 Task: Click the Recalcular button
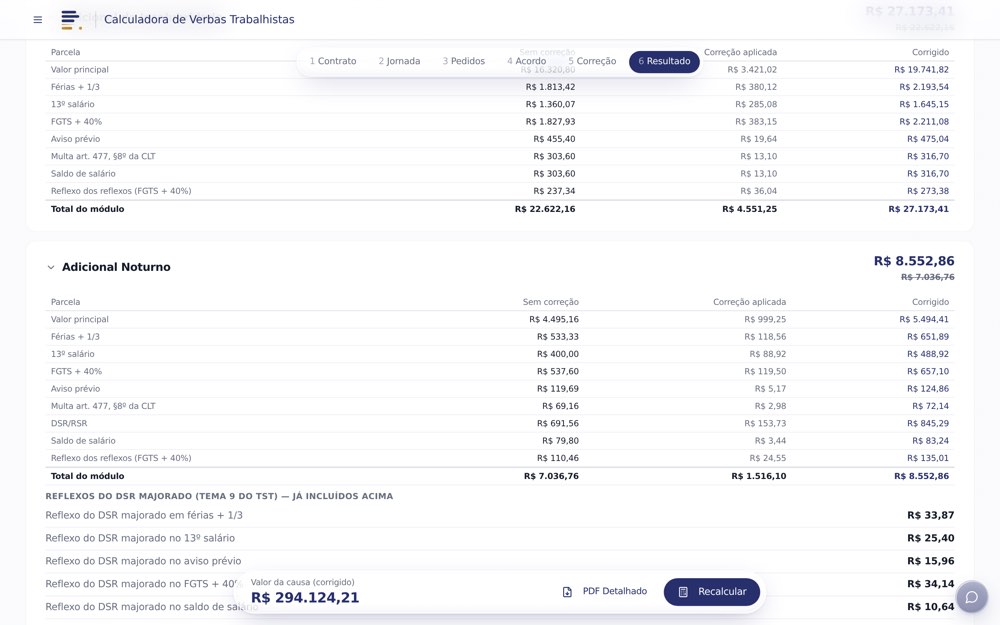point(712,592)
